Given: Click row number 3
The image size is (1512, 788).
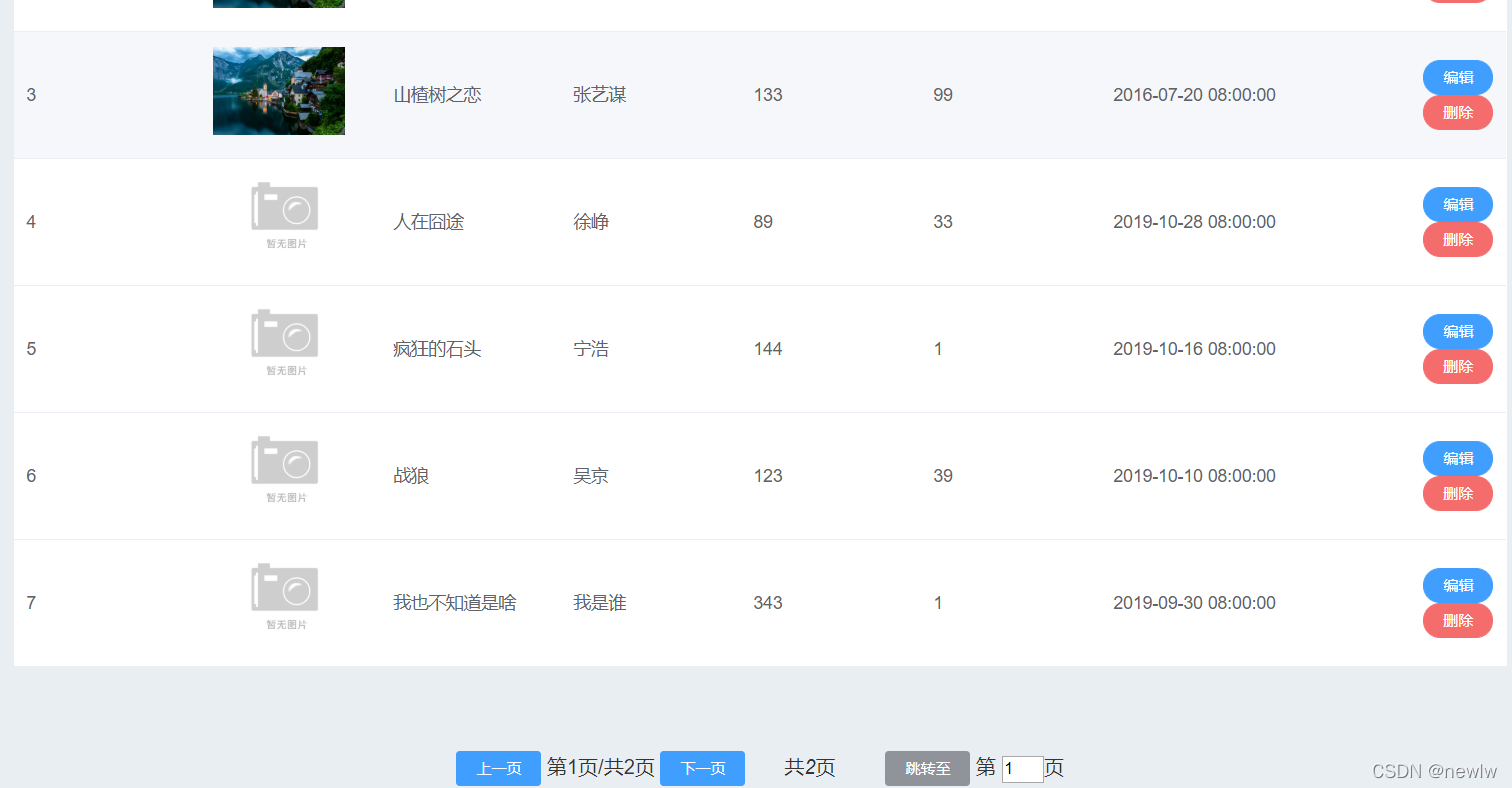Looking at the screenshot, I should click(31, 95).
